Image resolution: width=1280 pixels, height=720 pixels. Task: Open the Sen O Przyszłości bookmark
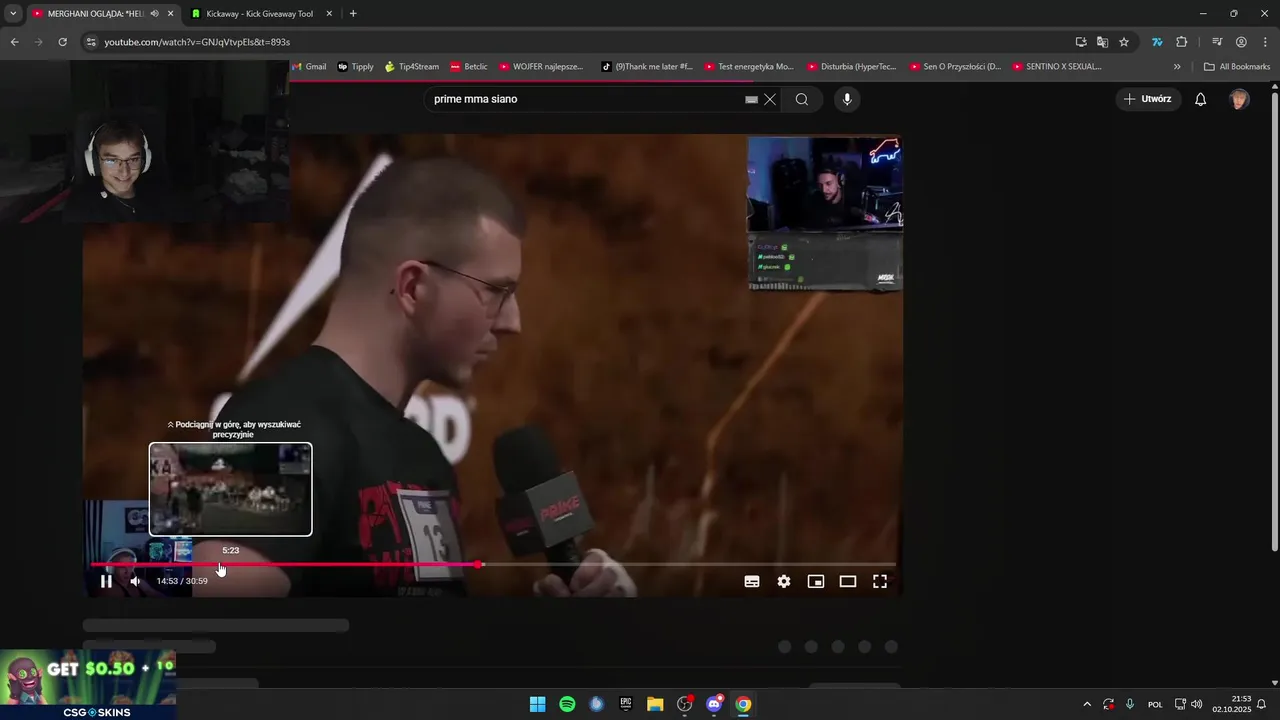pyautogui.click(x=955, y=67)
